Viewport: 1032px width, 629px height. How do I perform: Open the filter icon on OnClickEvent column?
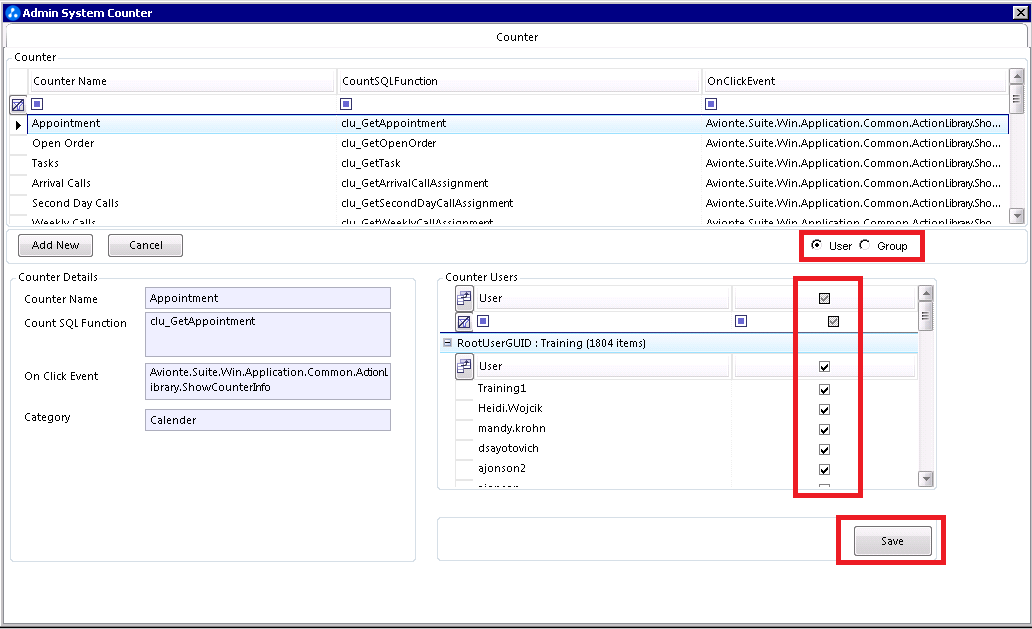[711, 104]
